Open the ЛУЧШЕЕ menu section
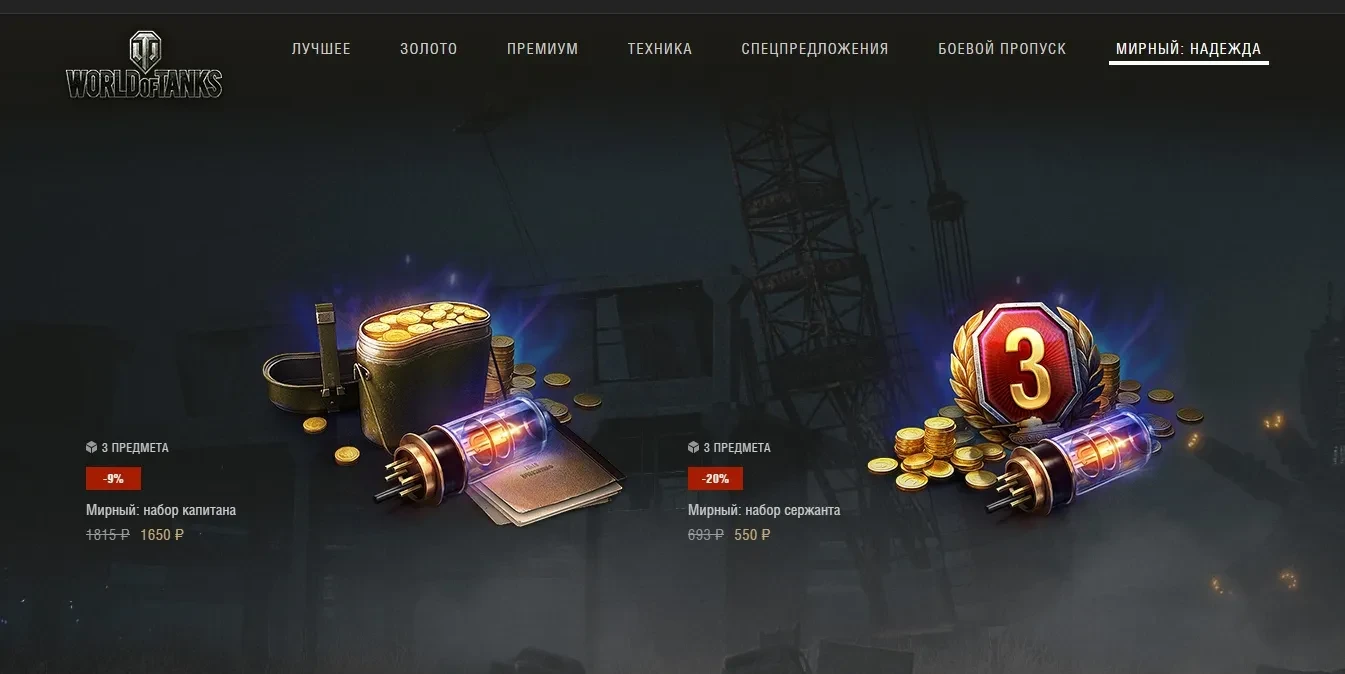The width and height of the screenshot is (1345, 674). pyautogui.click(x=321, y=49)
